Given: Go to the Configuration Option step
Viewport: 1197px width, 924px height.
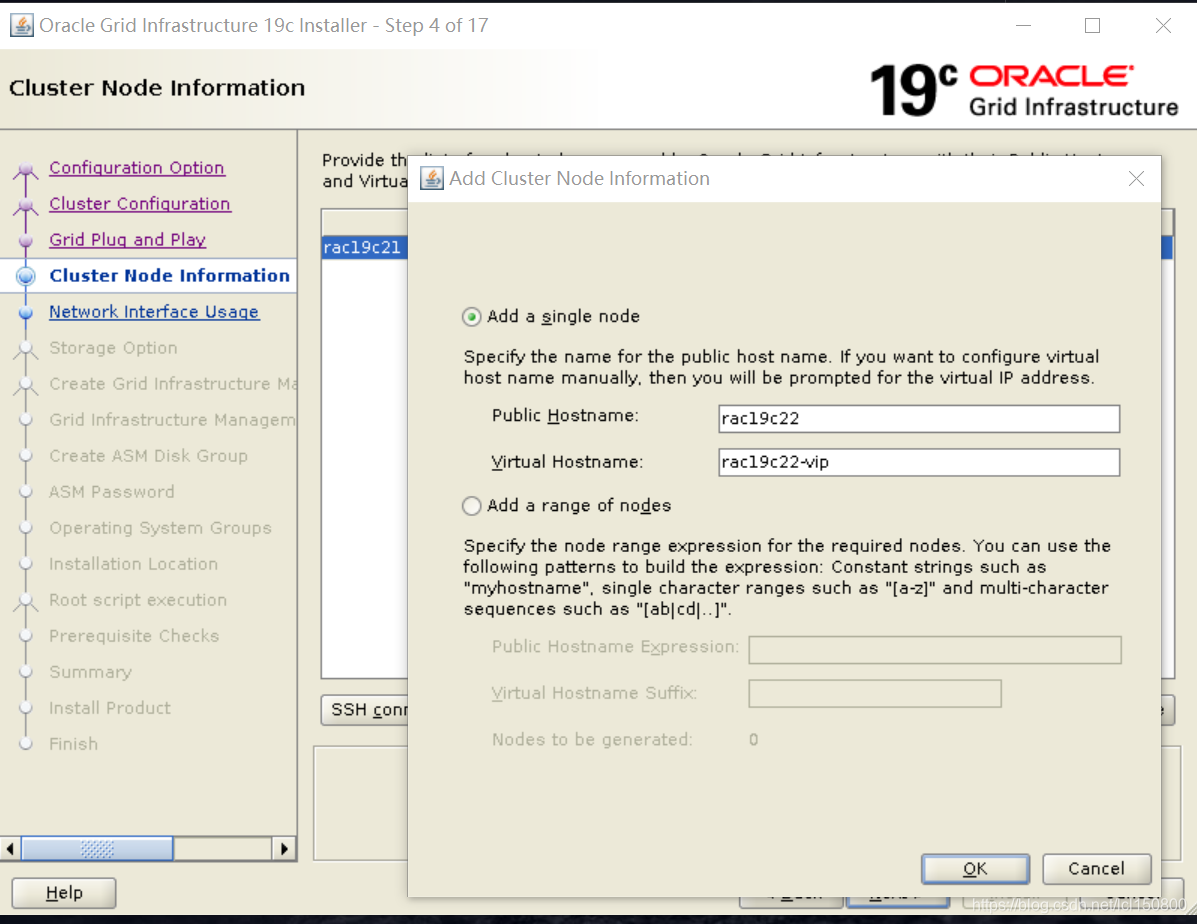Looking at the screenshot, I should 137,167.
